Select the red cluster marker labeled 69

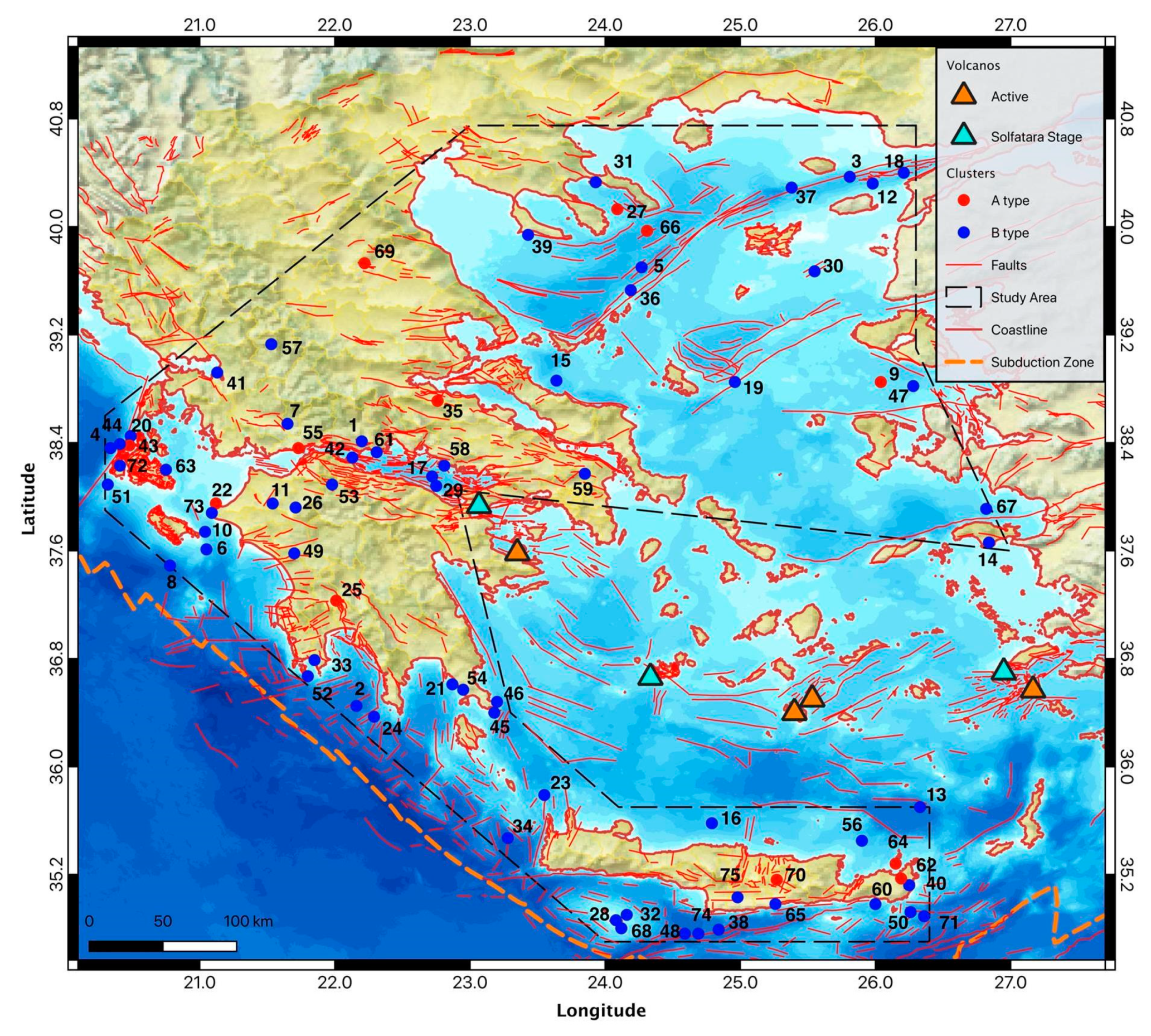pos(365,263)
